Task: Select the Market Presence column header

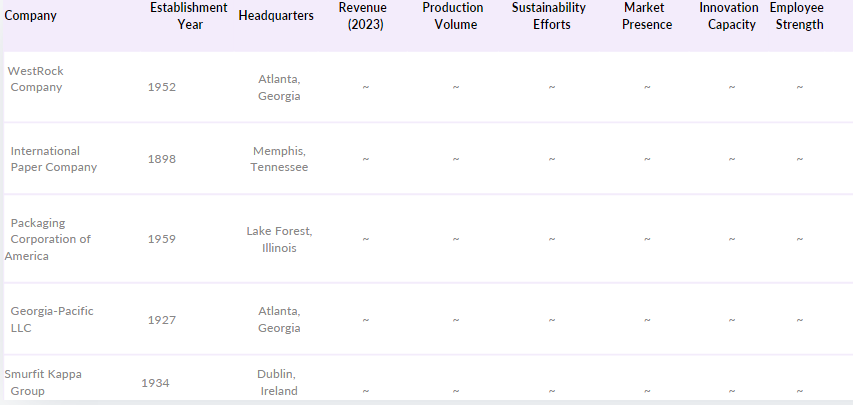Action: pos(647,16)
